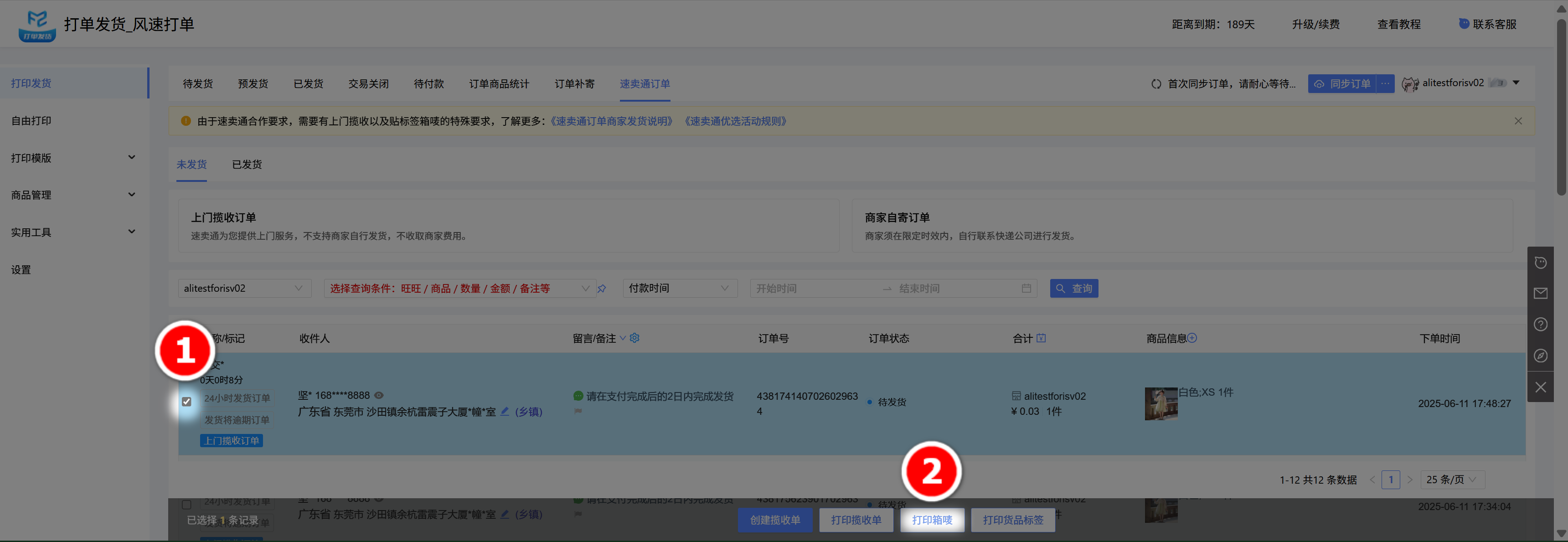This screenshot has height=542, width=1568.
Task: Switch to the 订单商品统计 tab
Action: [x=499, y=84]
